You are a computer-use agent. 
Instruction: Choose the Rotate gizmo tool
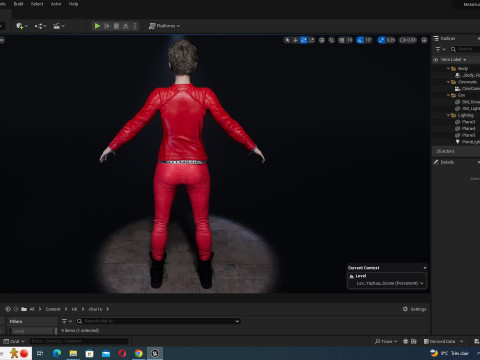click(303, 40)
